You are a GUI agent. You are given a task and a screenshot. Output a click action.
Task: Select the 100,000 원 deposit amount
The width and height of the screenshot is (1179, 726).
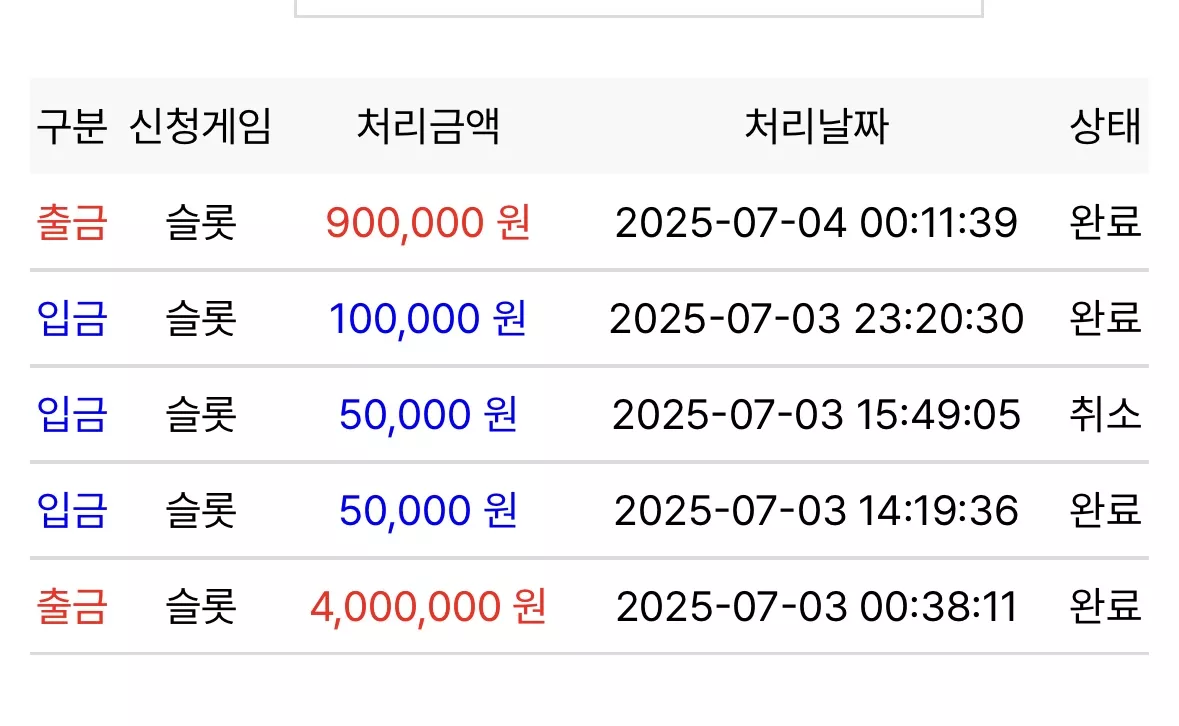click(428, 319)
